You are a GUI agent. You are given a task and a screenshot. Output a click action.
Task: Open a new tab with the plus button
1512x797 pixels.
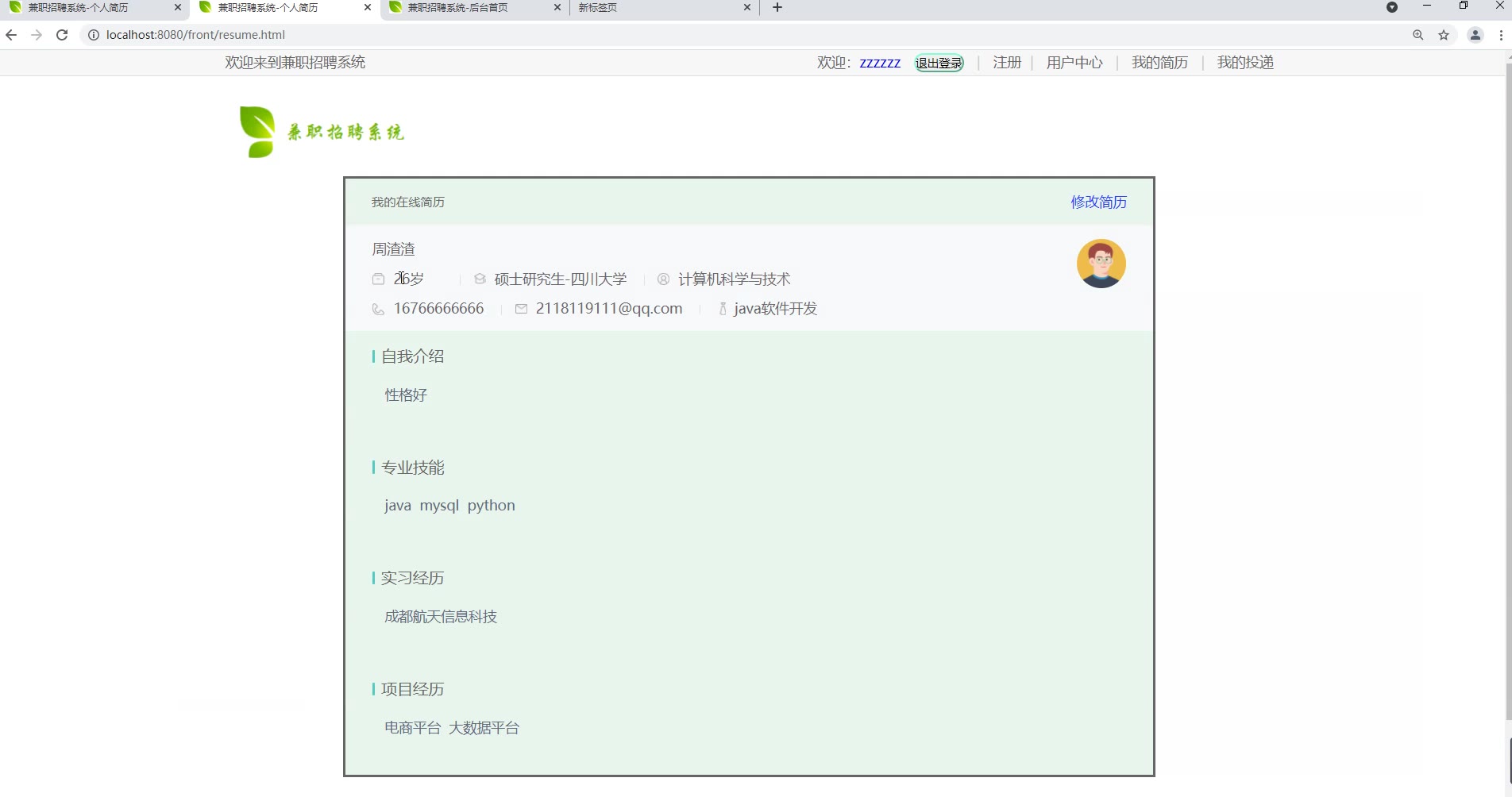(x=777, y=8)
